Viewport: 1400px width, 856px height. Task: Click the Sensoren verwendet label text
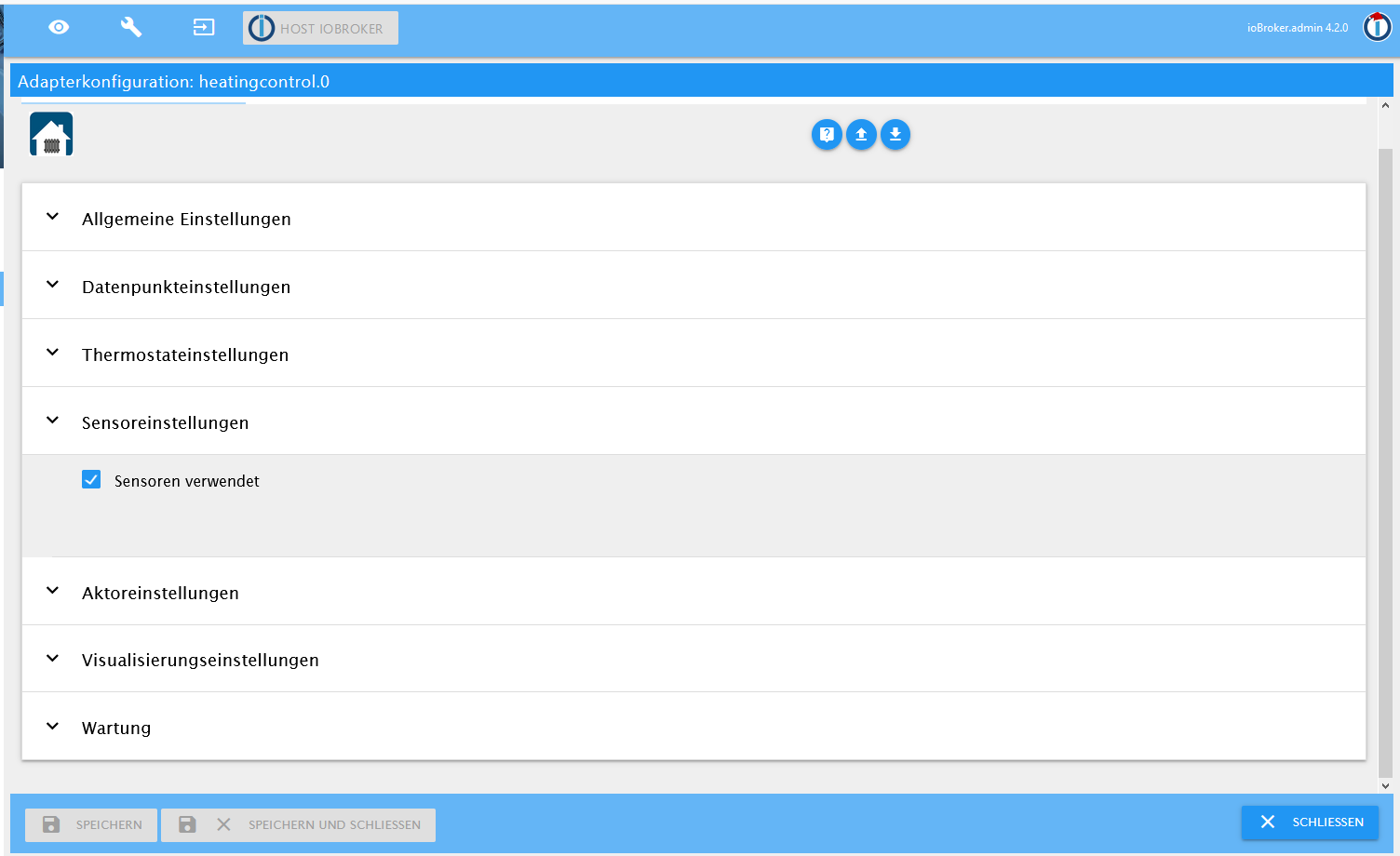click(187, 481)
